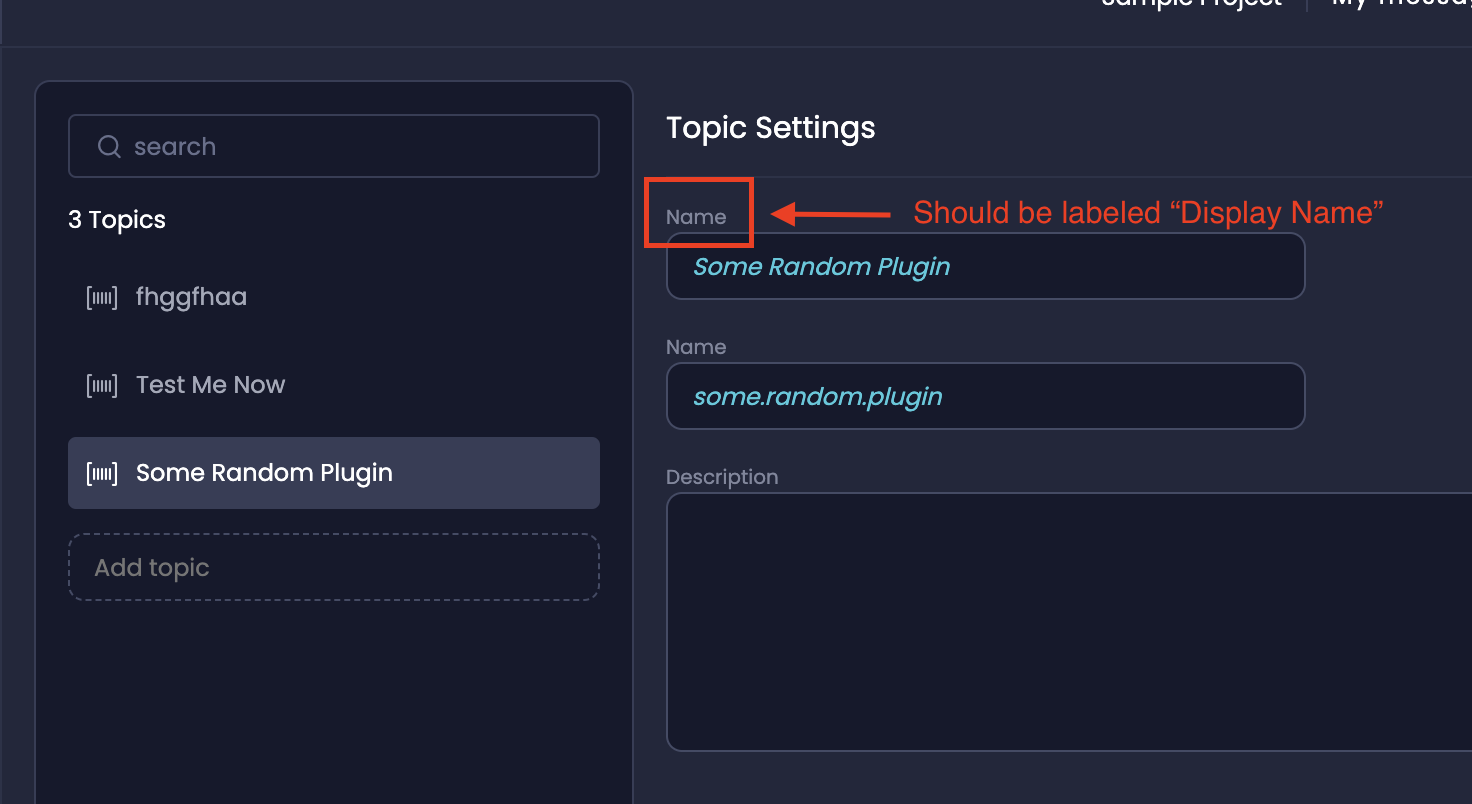1472x804 pixels.
Task: Select the fhggfhaa topic
Action: [x=191, y=296]
